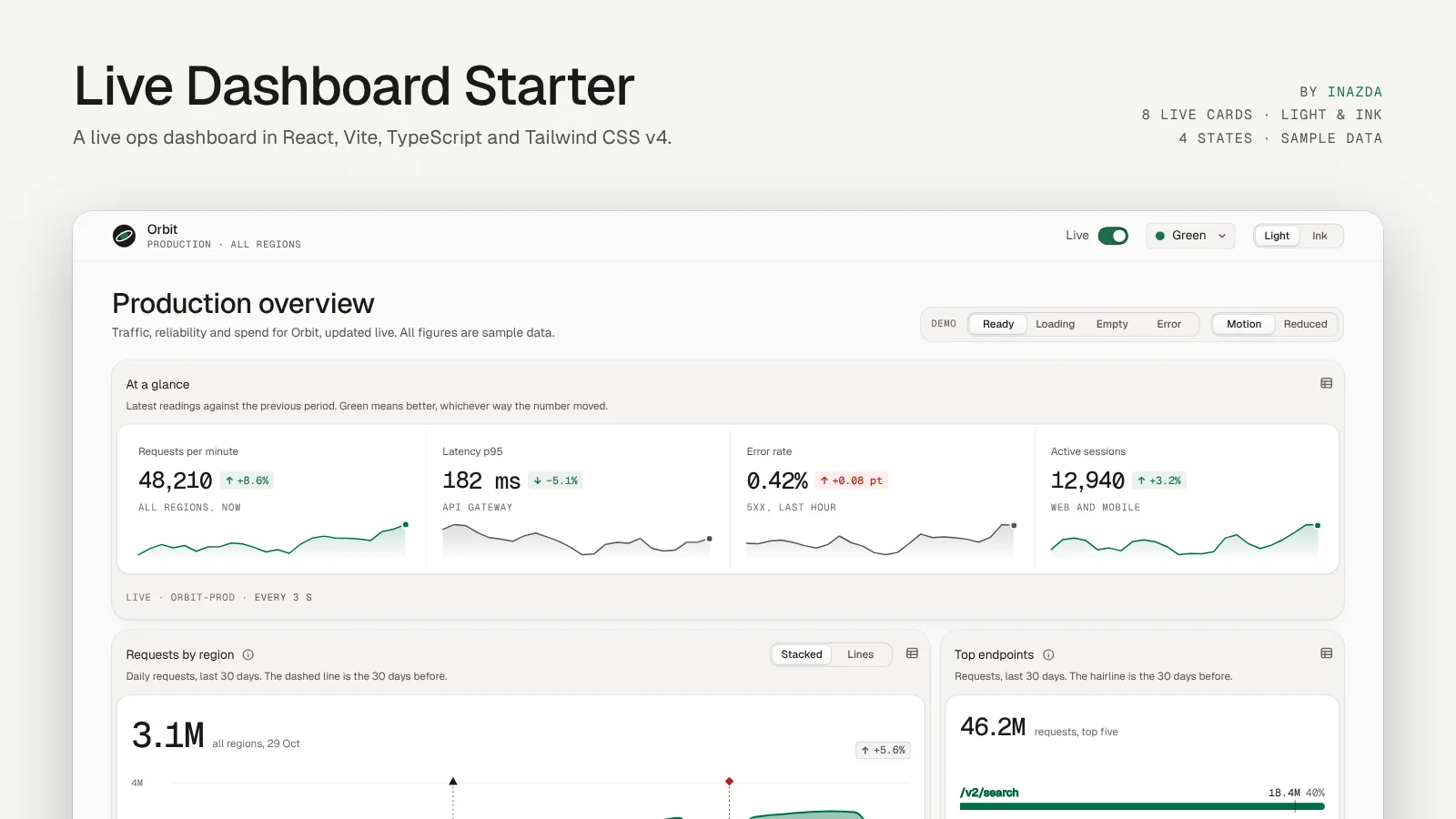The height and width of the screenshot is (819, 1456).
Task: Click the /v2/search endpoint label
Action: click(989, 793)
